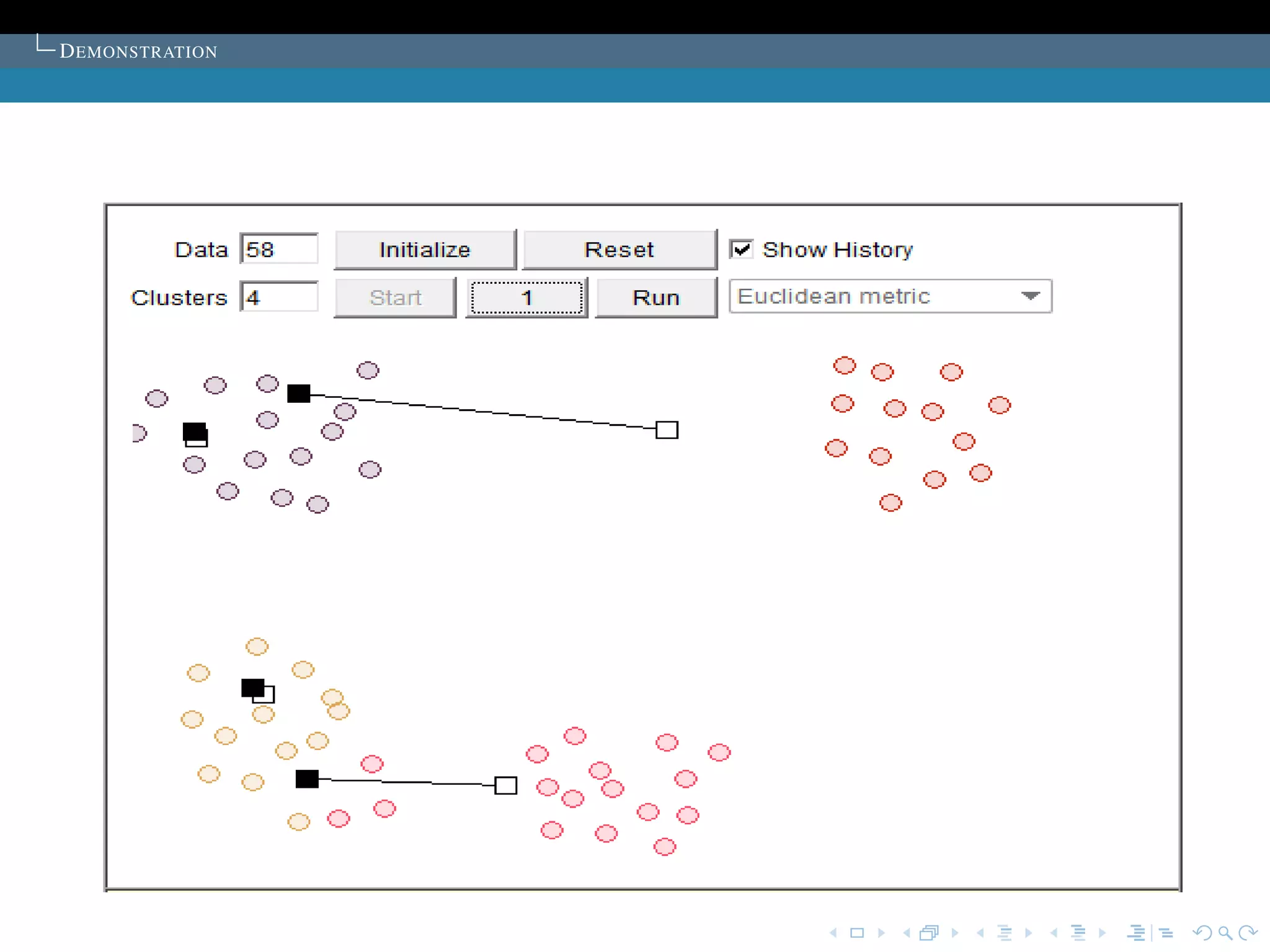The image size is (1270, 952).
Task: Uncheck the Show History checkbox
Action: point(741,249)
